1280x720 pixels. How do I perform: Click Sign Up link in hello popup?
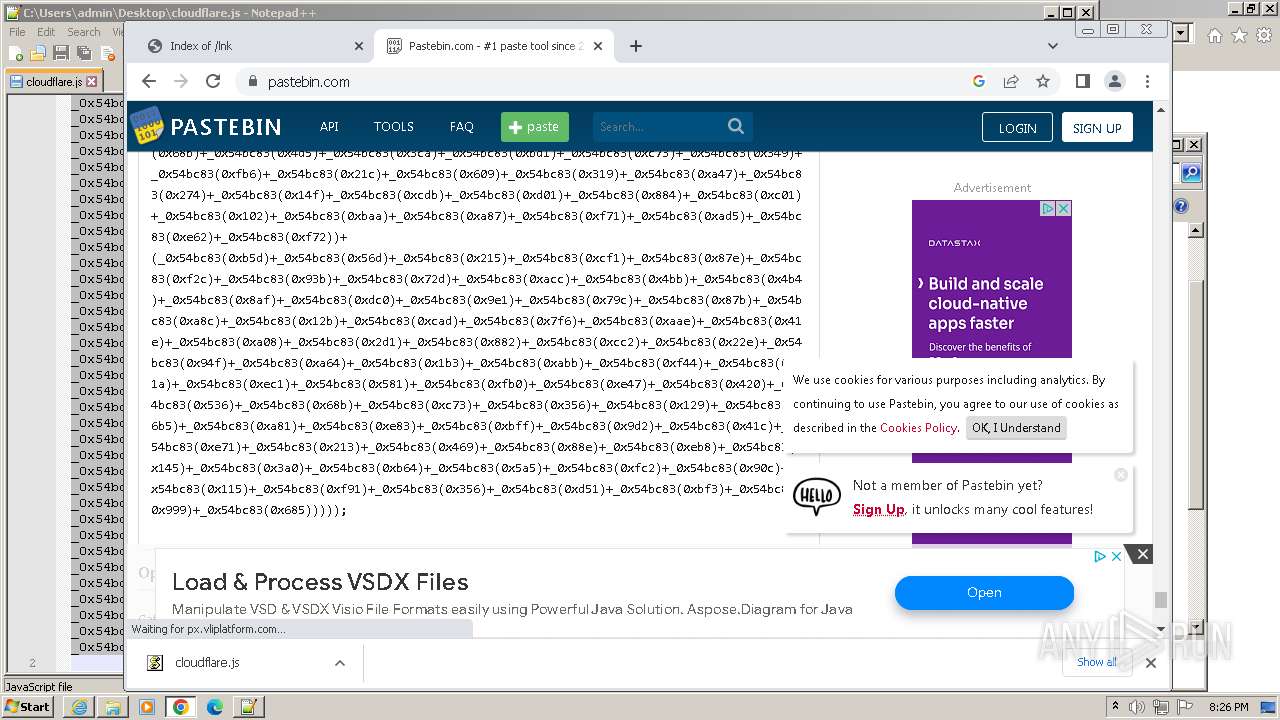pos(878,510)
